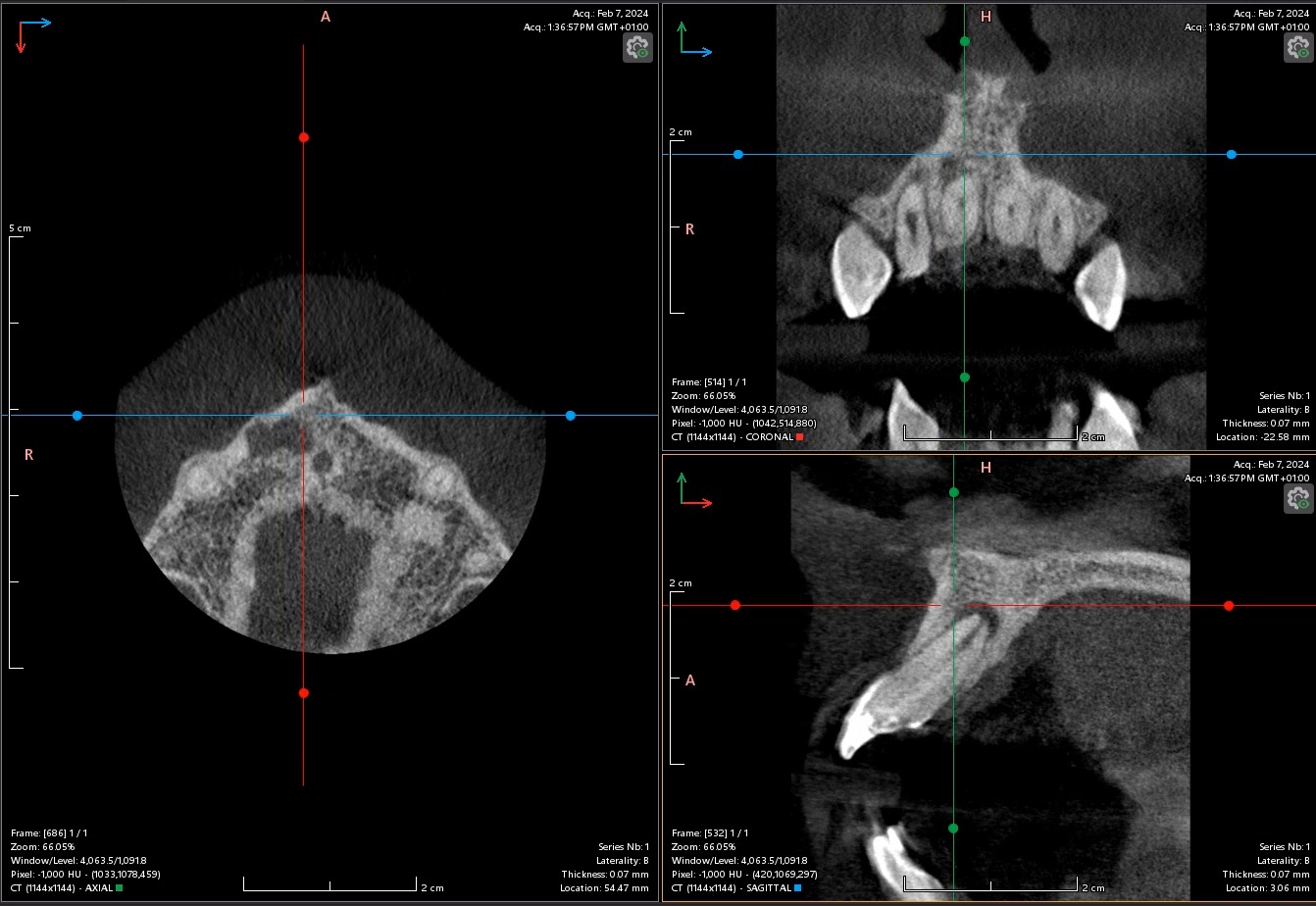This screenshot has height=906, width=1316.
Task: Click "Zoom: 66.05%" in the axial viewport
Action: coord(43,846)
